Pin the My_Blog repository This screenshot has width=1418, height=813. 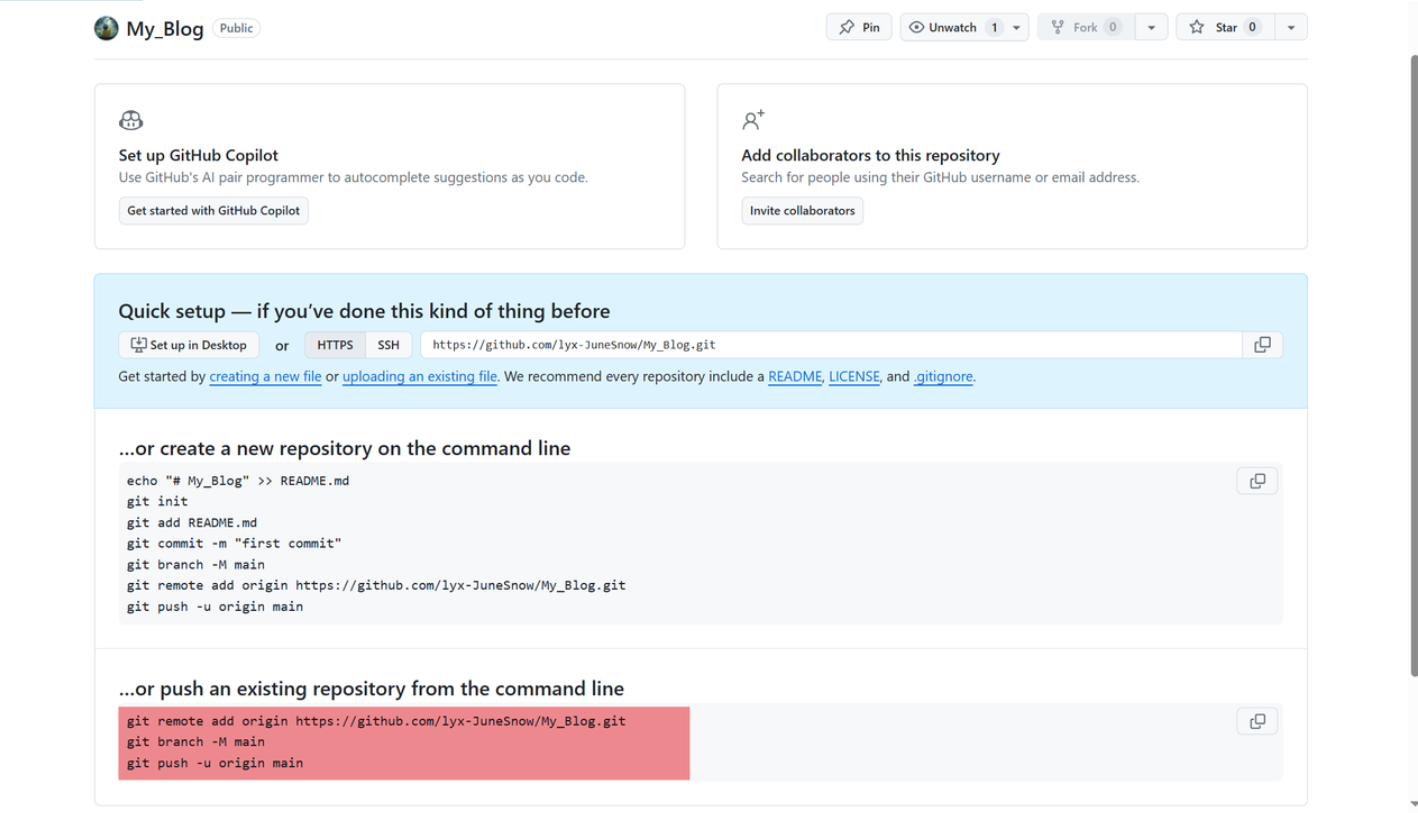tap(859, 27)
